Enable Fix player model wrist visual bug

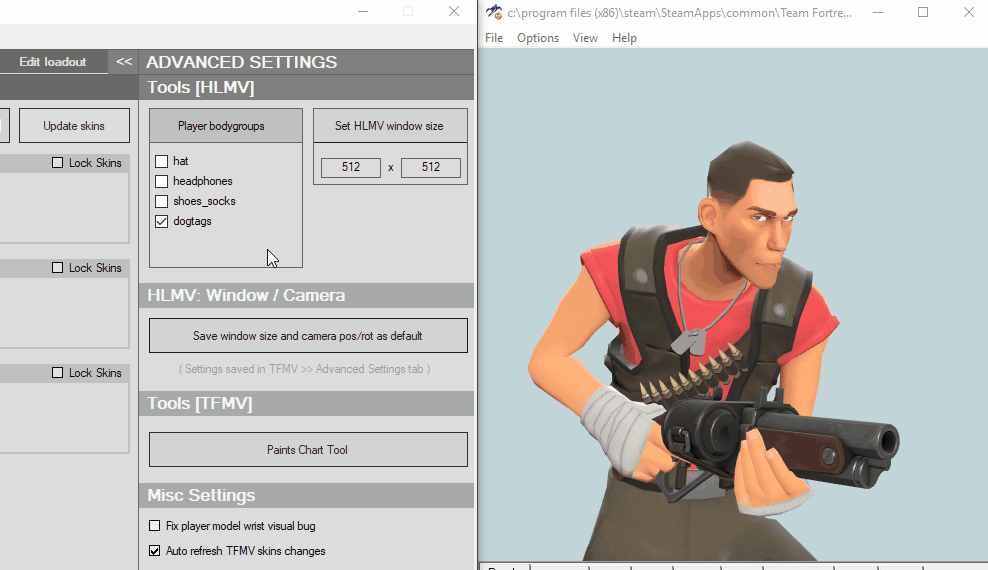click(154, 525)
